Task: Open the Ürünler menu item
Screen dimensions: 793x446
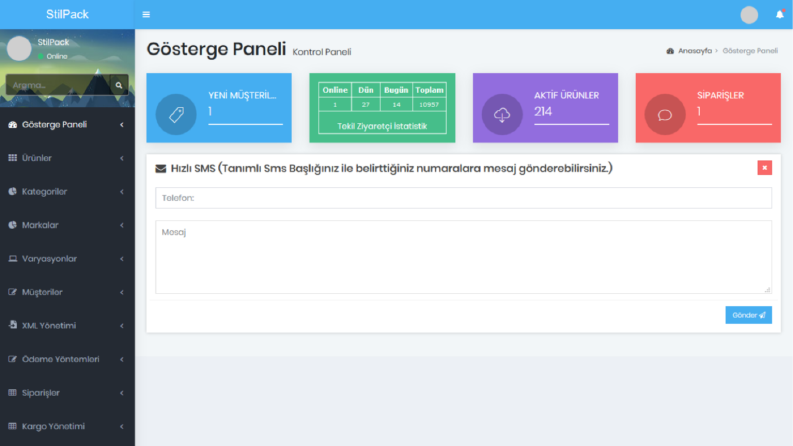Action: (67, 158)
